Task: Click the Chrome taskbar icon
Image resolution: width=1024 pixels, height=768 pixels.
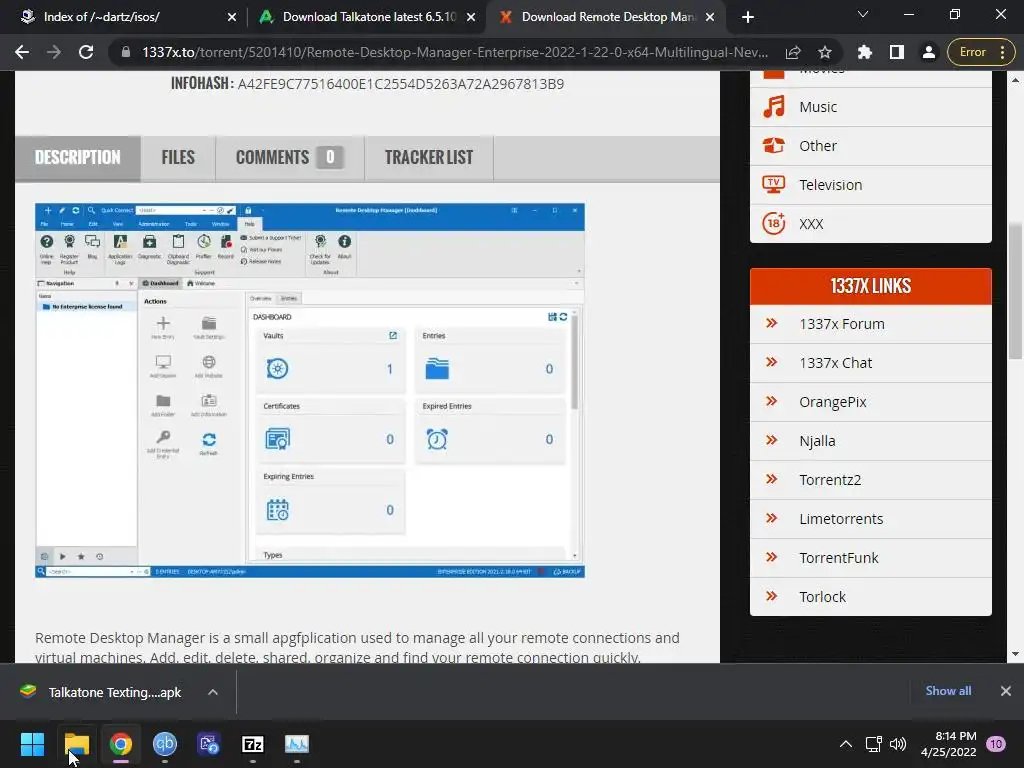Action: (121, 744)
